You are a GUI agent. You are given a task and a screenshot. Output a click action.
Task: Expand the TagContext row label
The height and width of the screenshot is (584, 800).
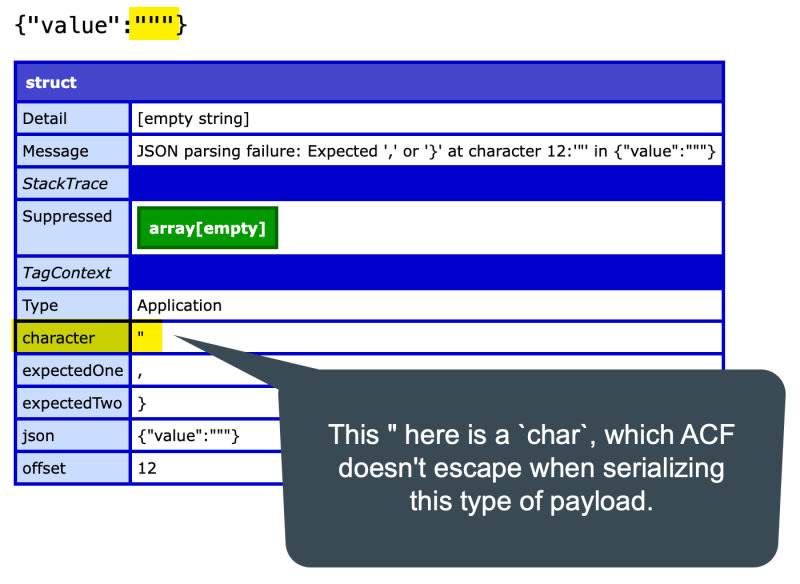[66, 272]
